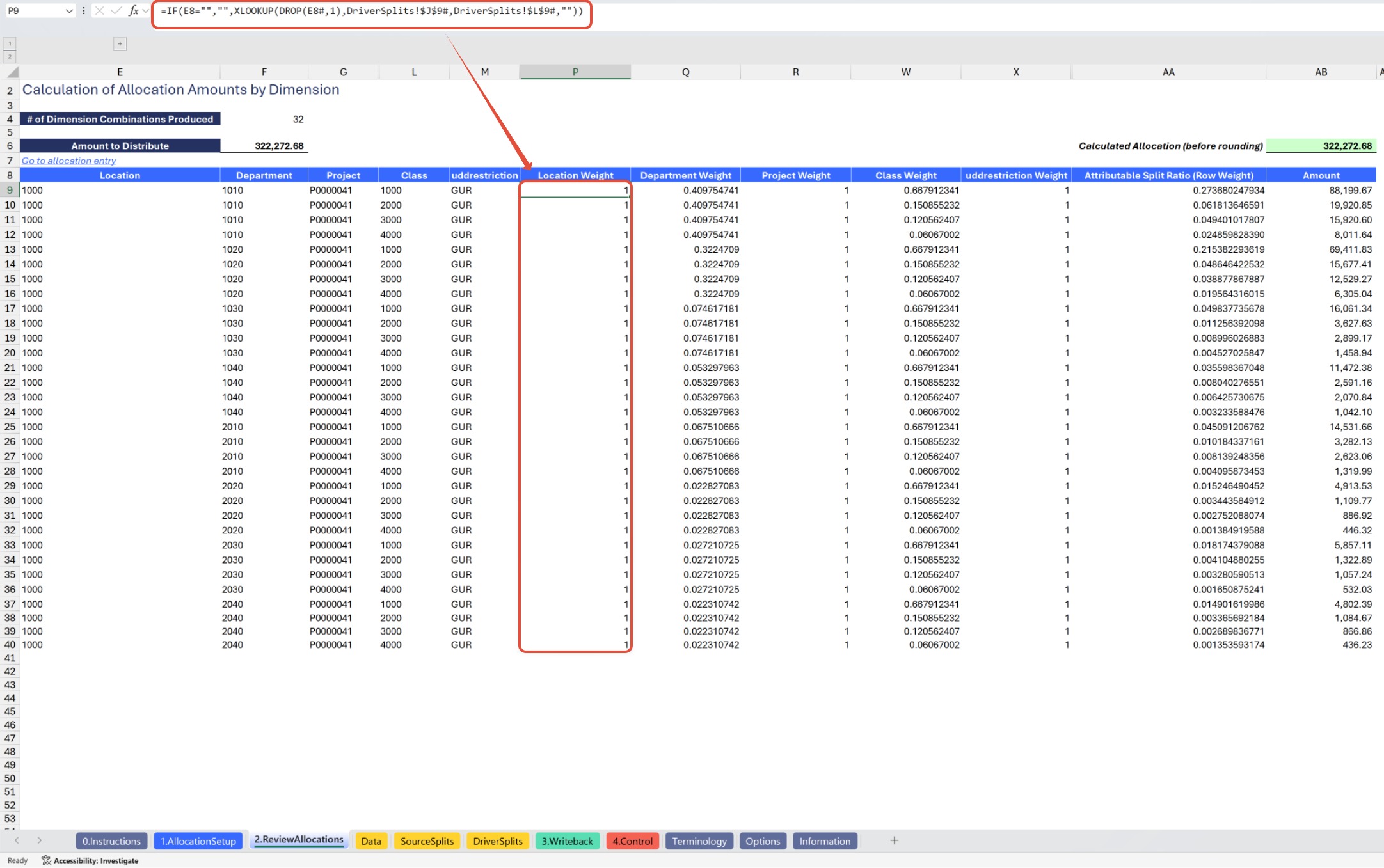Show outline level 1 grouping

coord(10,43)
